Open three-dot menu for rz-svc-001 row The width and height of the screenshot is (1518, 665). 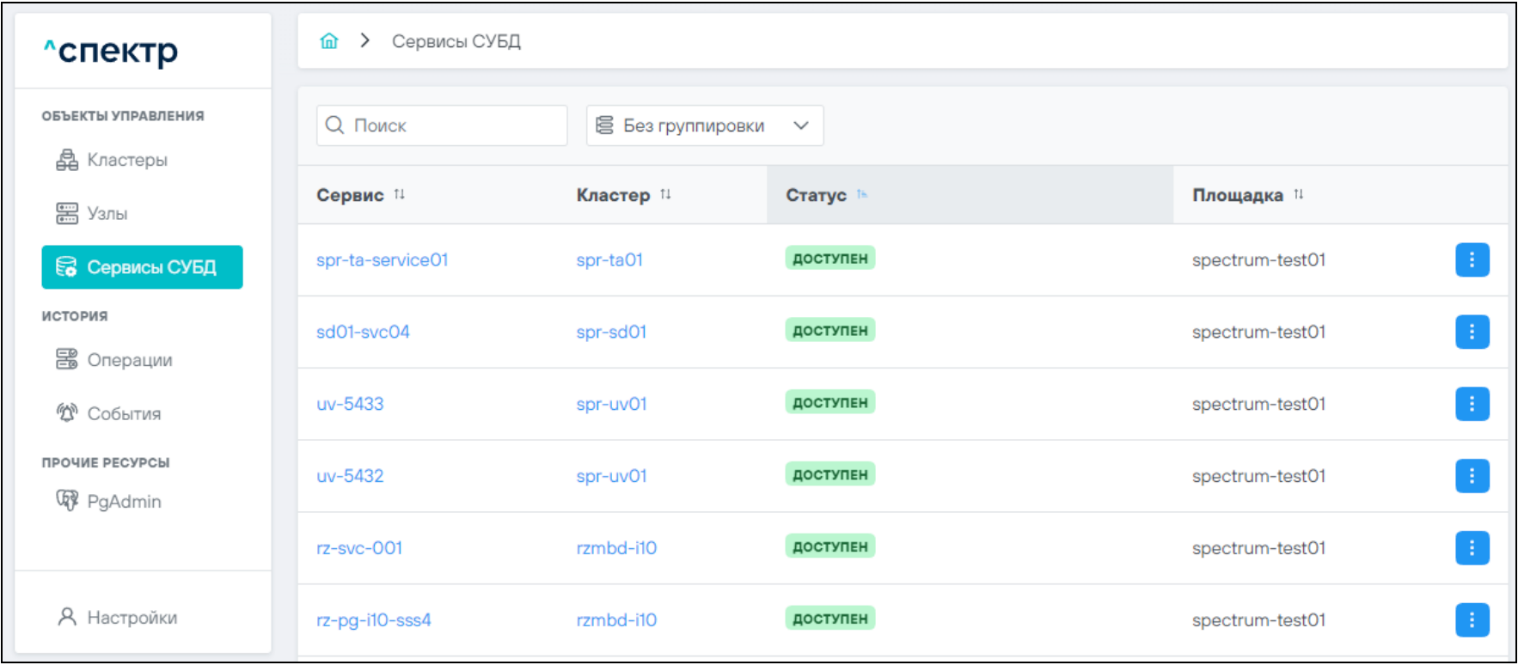pos(1471,548)
